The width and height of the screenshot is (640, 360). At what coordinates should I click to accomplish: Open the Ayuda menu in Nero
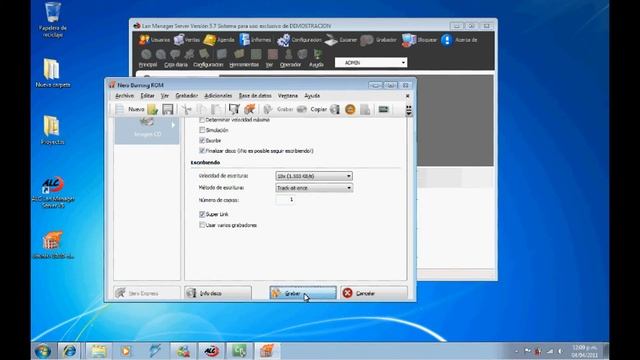point(312,96)
